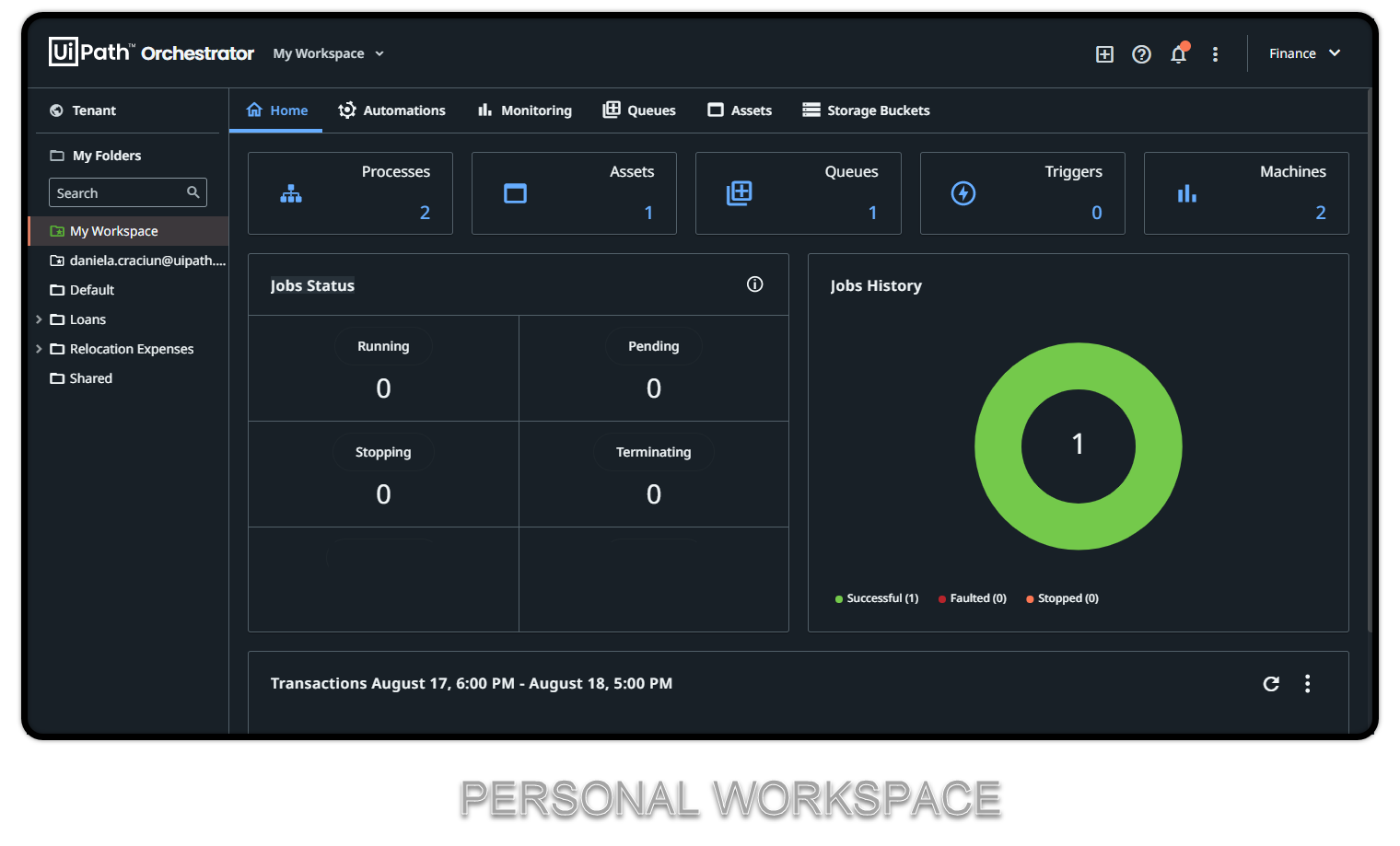Click the search magnifier icon
1400x846 pixels.
(193, 192)
